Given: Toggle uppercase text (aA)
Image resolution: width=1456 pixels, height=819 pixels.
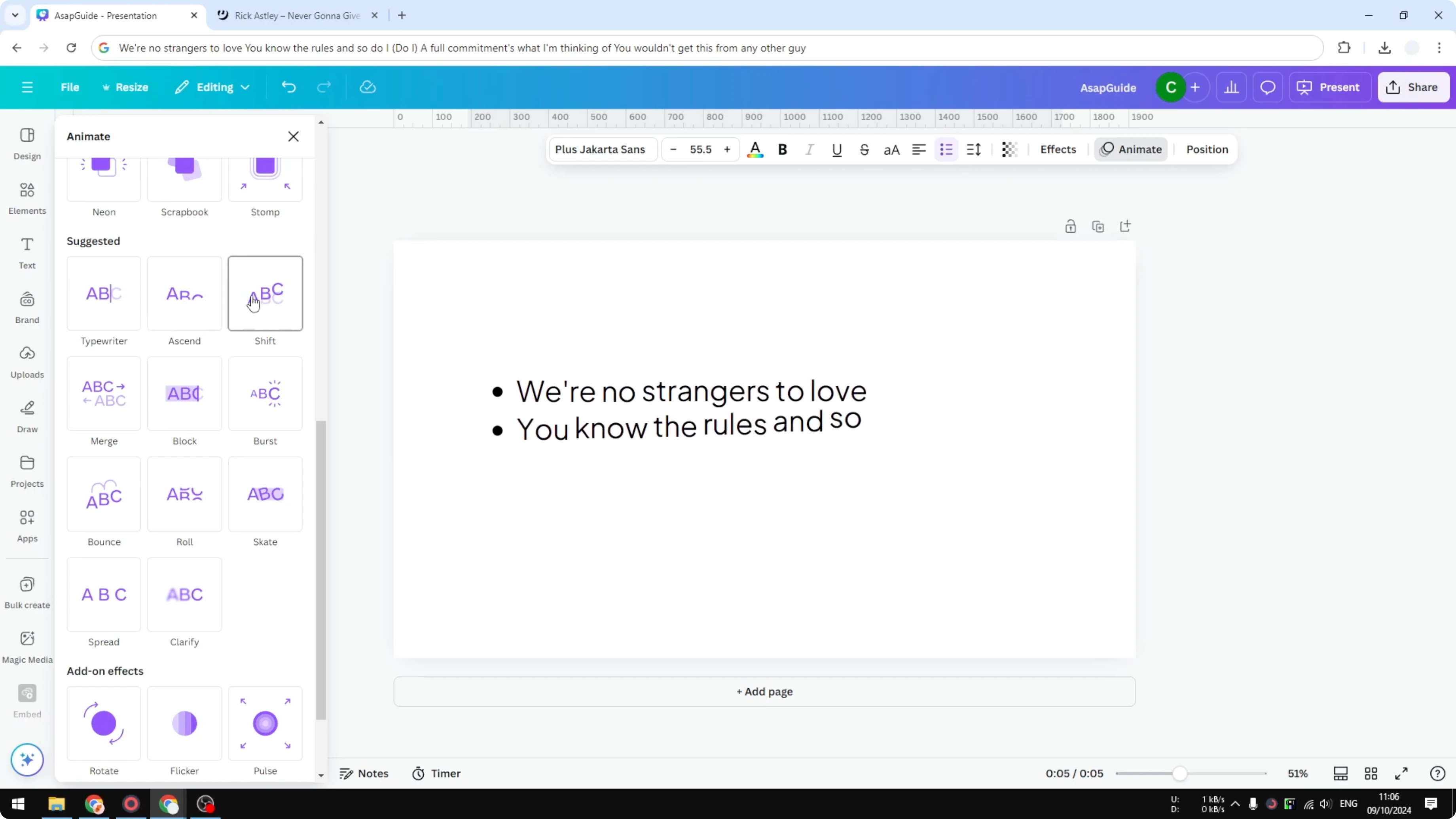Looking at the screenshot, I should coord(891,150).
